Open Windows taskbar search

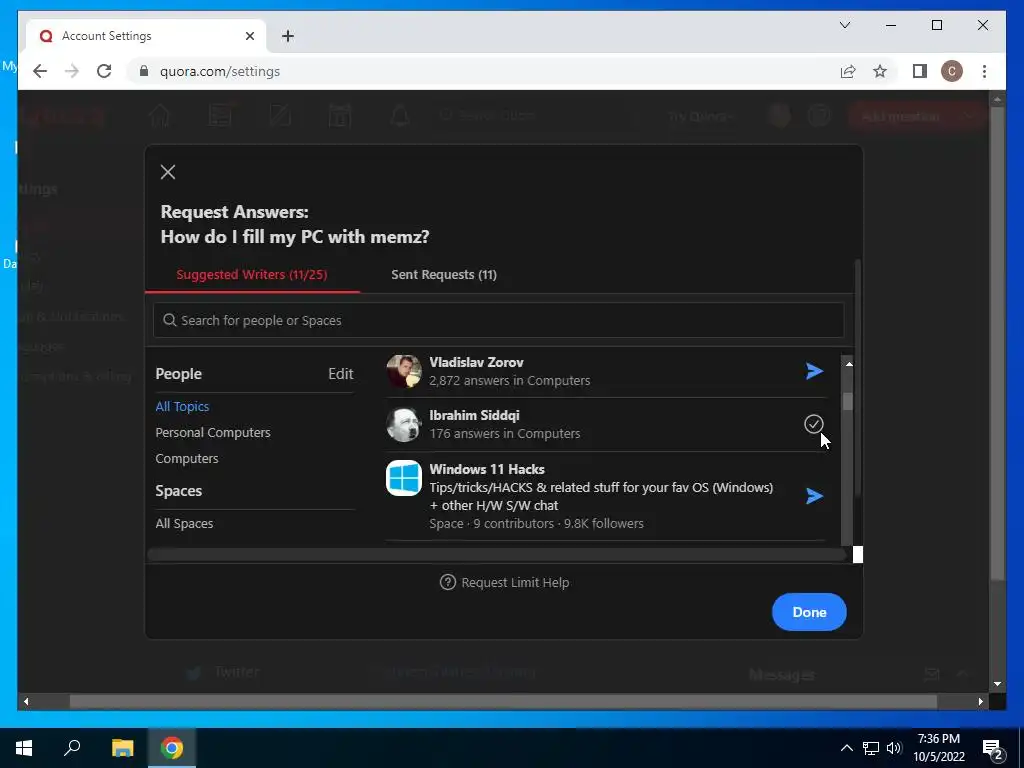point(72,748)
